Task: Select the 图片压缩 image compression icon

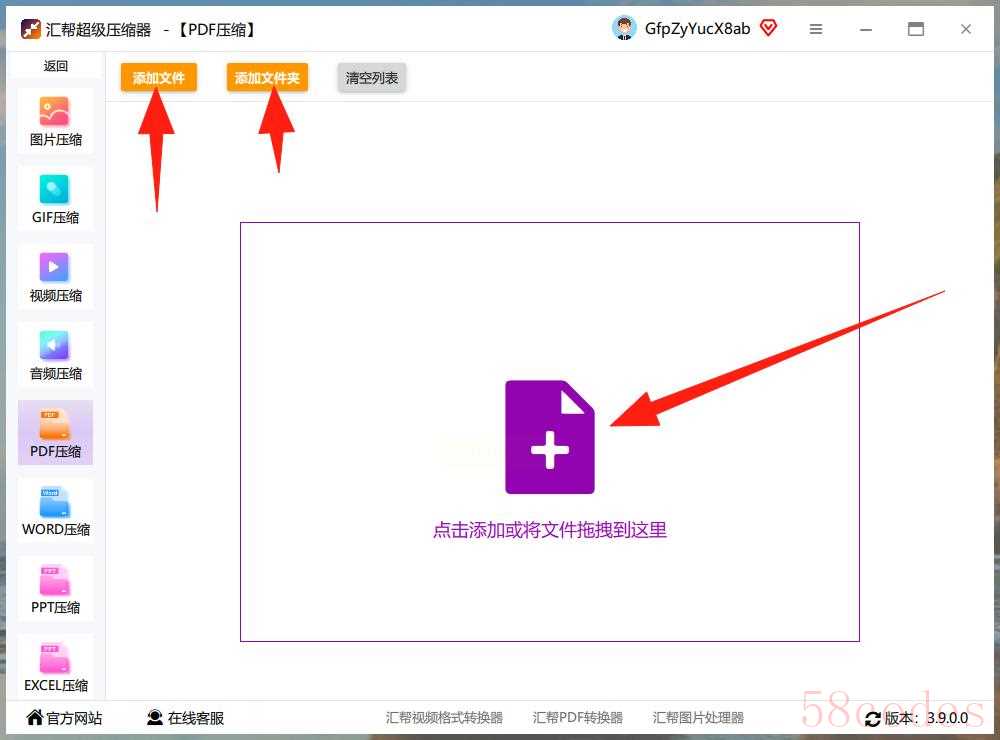Action: click(x=55, y=111)
